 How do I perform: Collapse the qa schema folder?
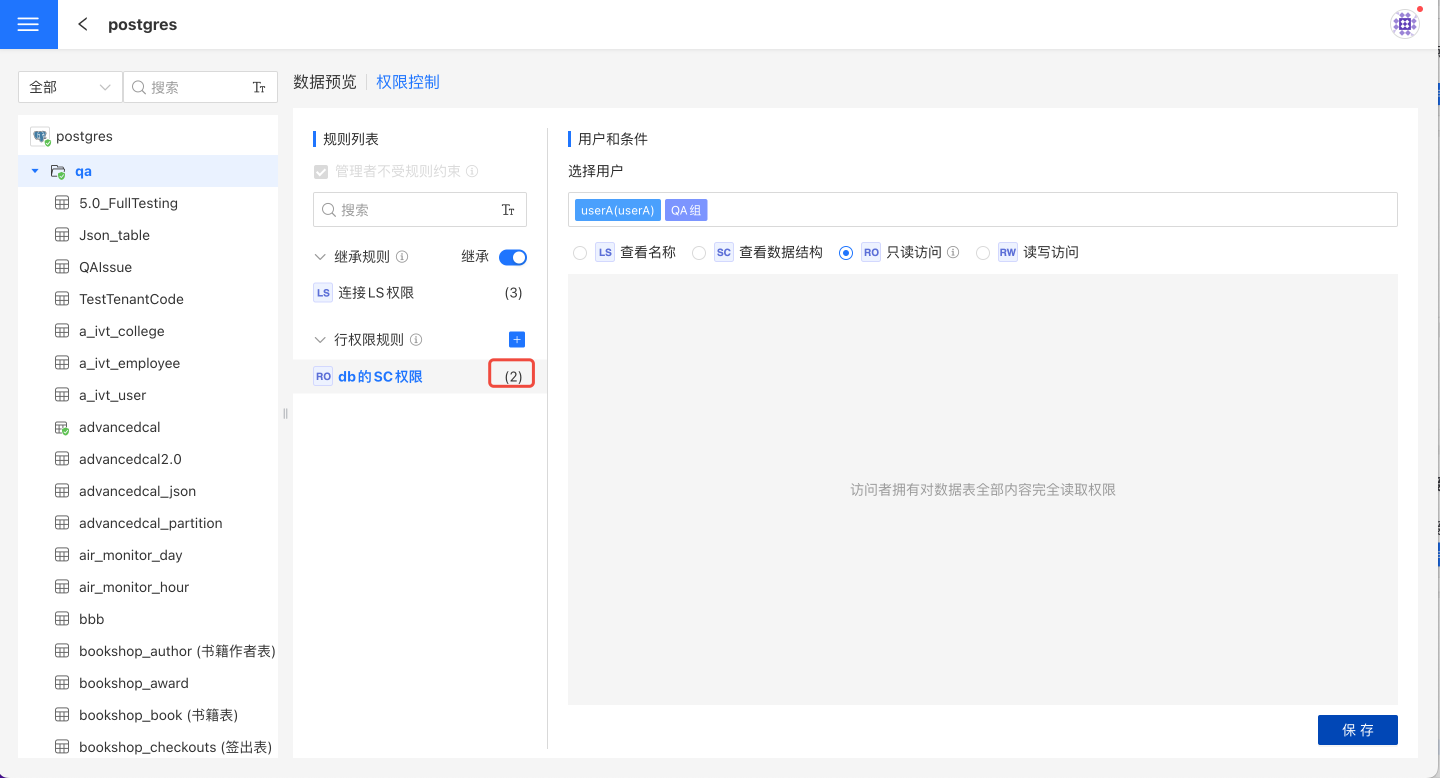35,171
